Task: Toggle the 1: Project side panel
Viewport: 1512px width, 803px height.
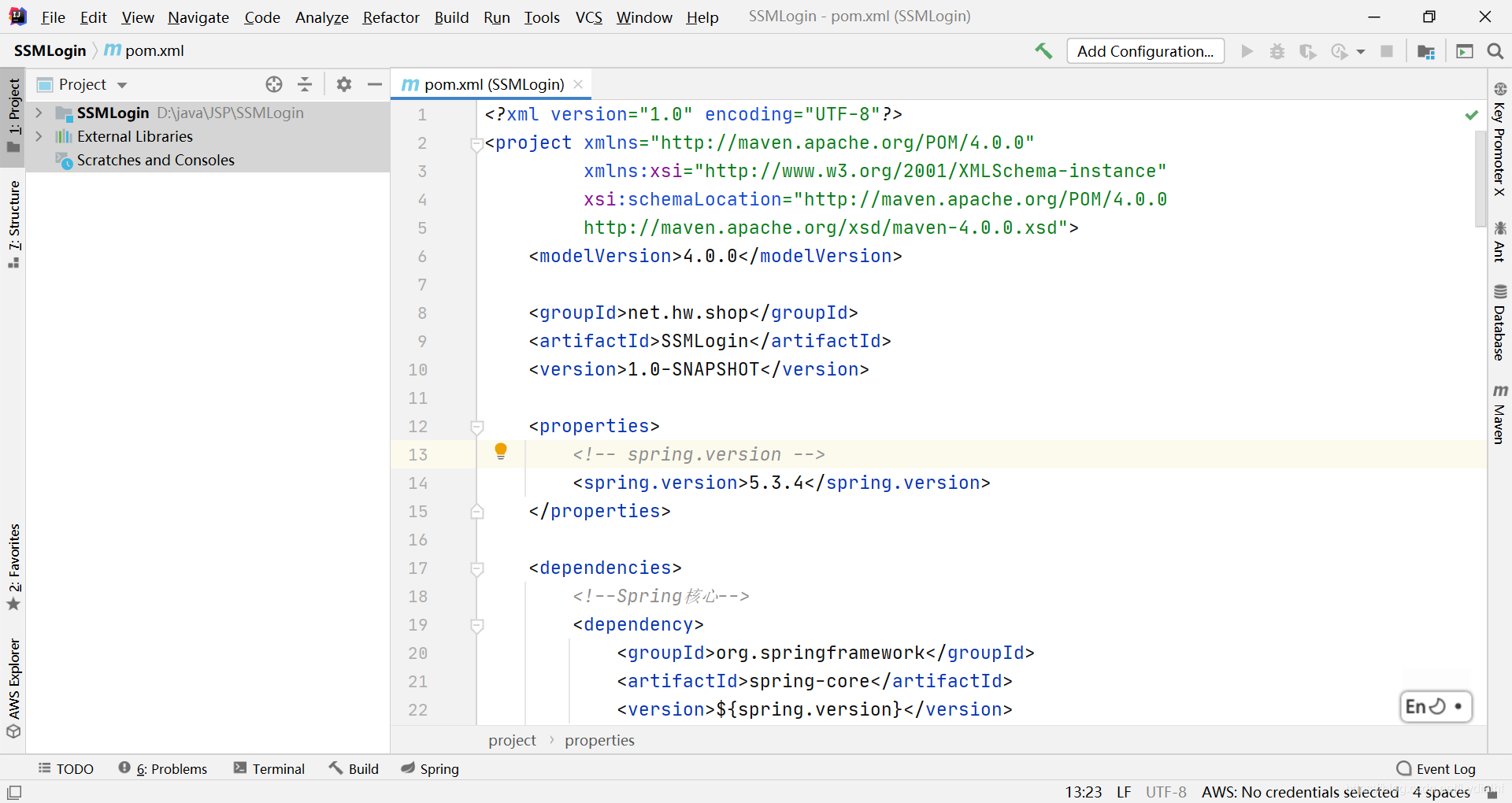Action: (13, 116)
